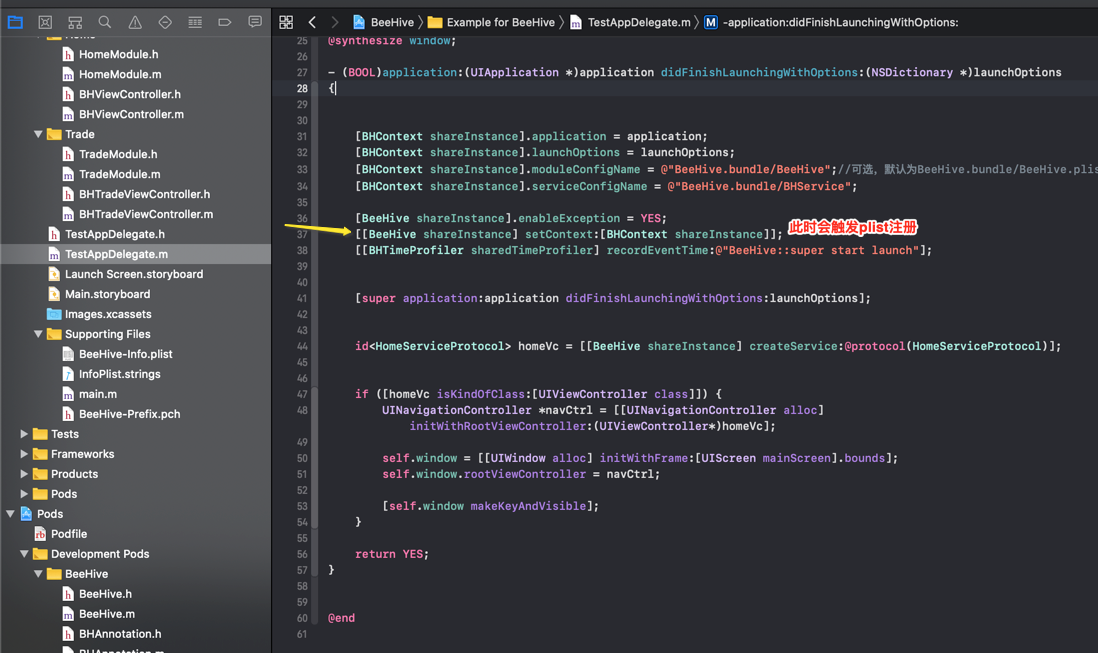Open the Project navigator tab

(x=15, y=22)
